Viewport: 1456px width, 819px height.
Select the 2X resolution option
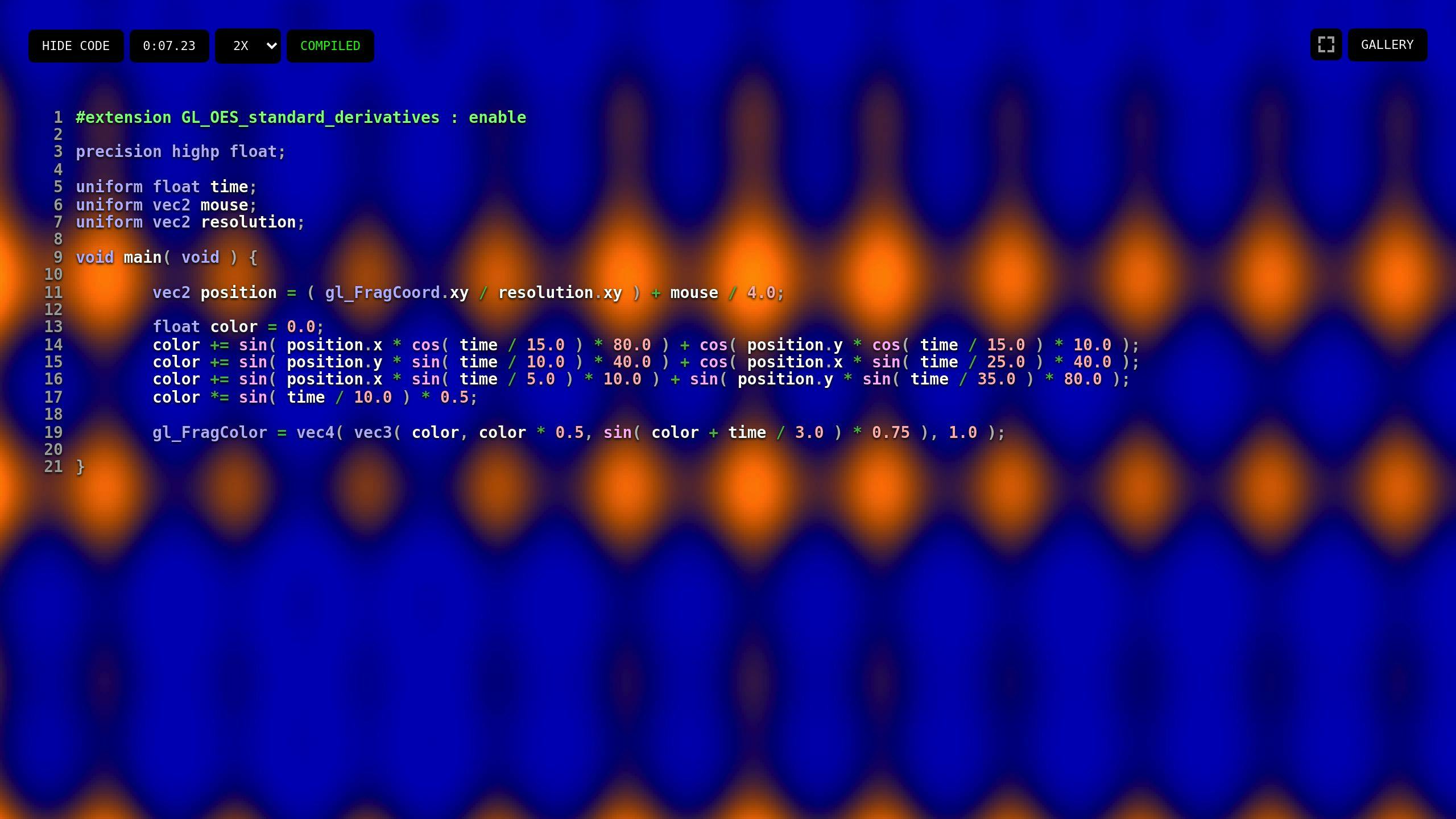(248, 46)
